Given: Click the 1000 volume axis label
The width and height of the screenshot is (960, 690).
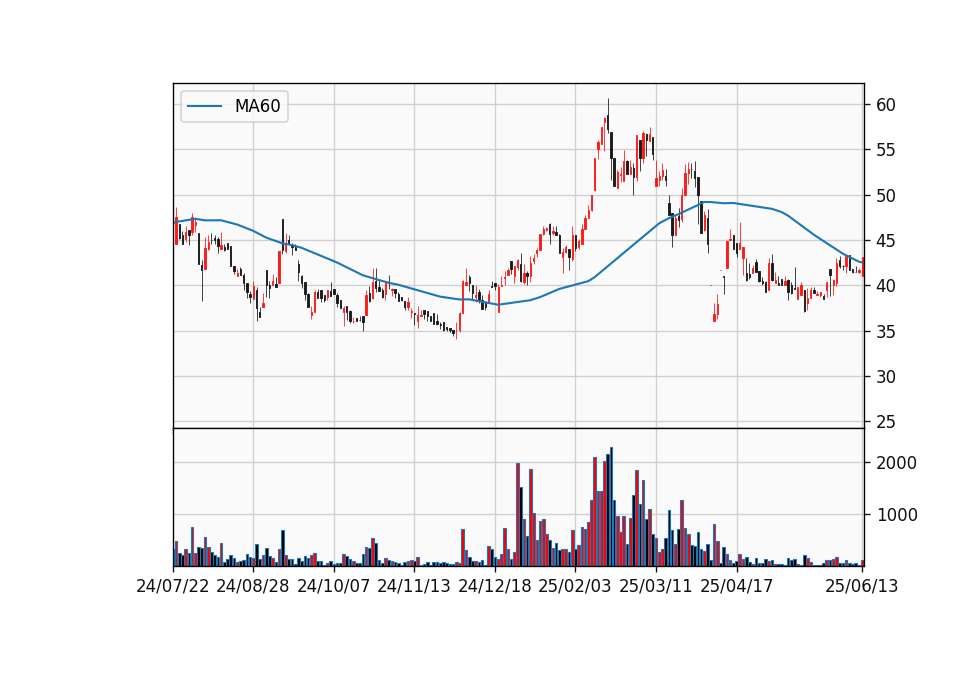Looking at the screenshot, I should point(896,516).
